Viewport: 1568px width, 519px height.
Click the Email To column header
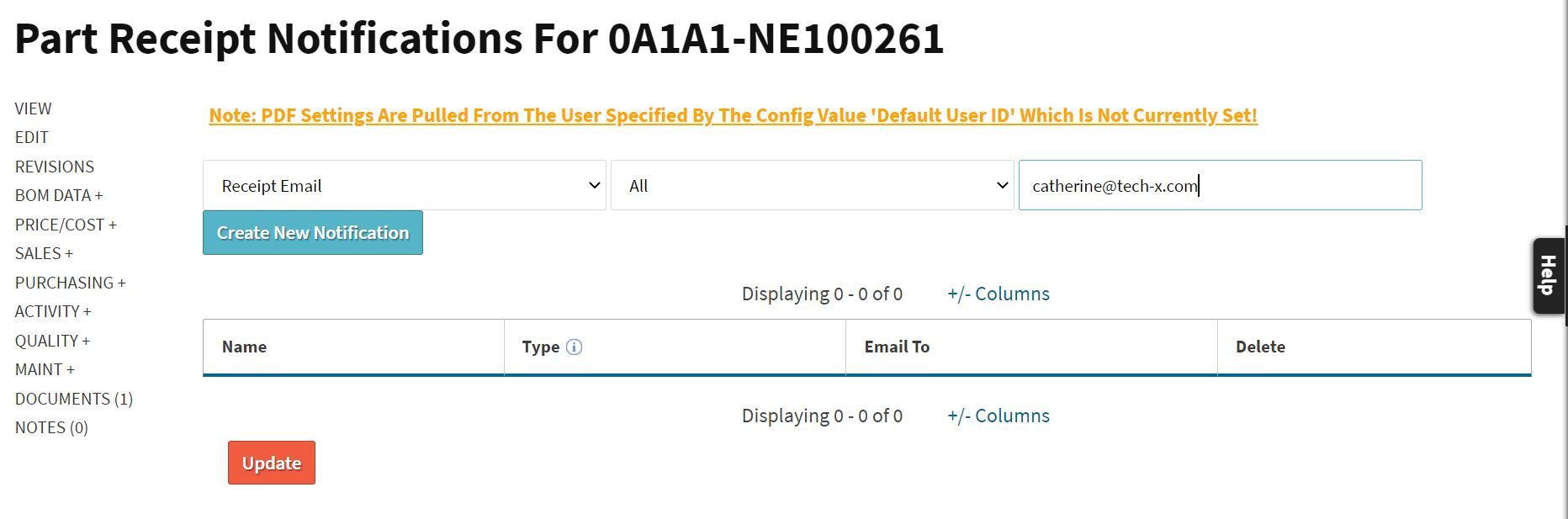[897, 347]
